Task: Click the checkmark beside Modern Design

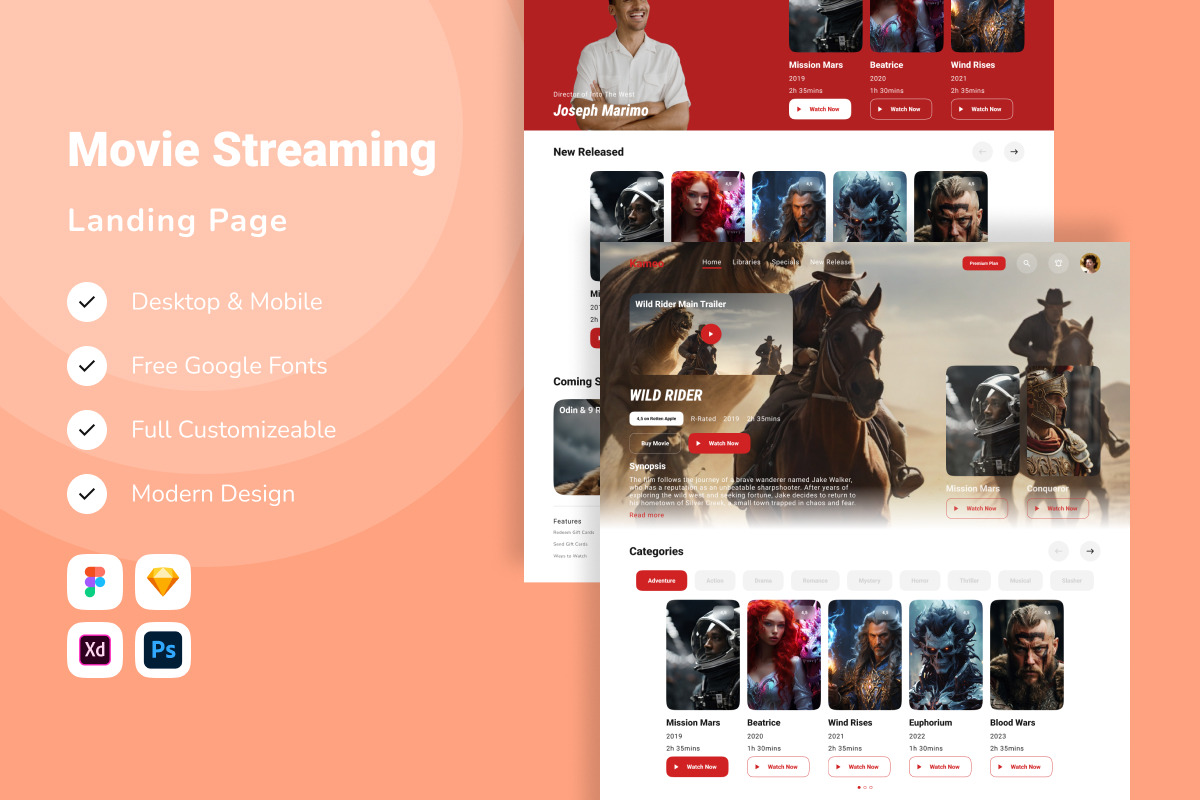Action: click(x=87, y=494)
